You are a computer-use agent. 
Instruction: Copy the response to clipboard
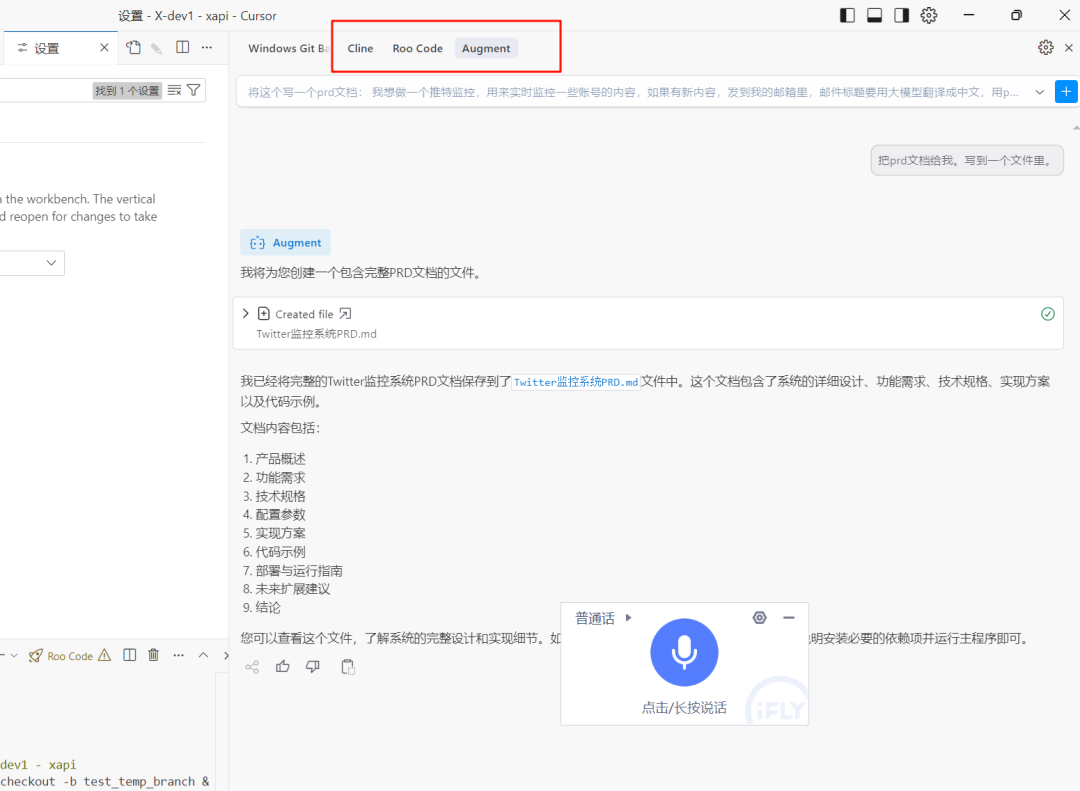point(348,666)
